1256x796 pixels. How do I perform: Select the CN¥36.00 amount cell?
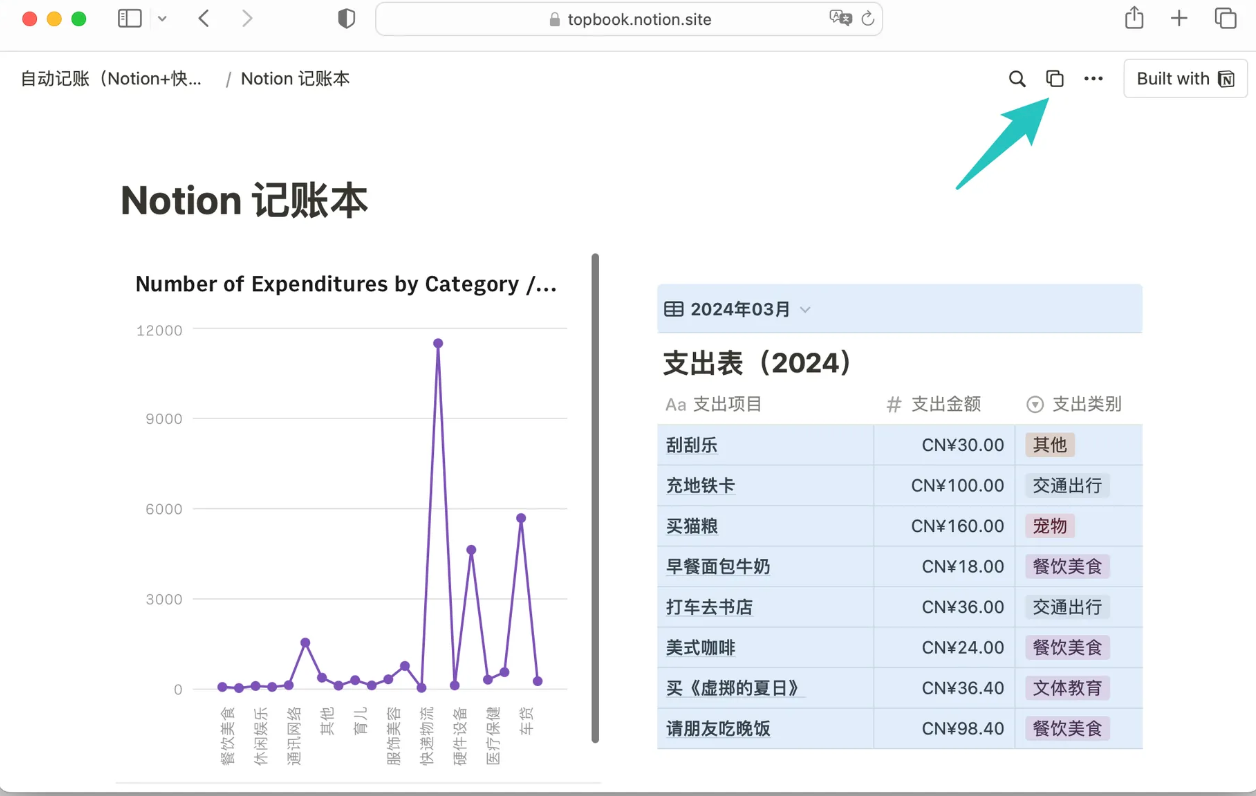click(944, 607)
